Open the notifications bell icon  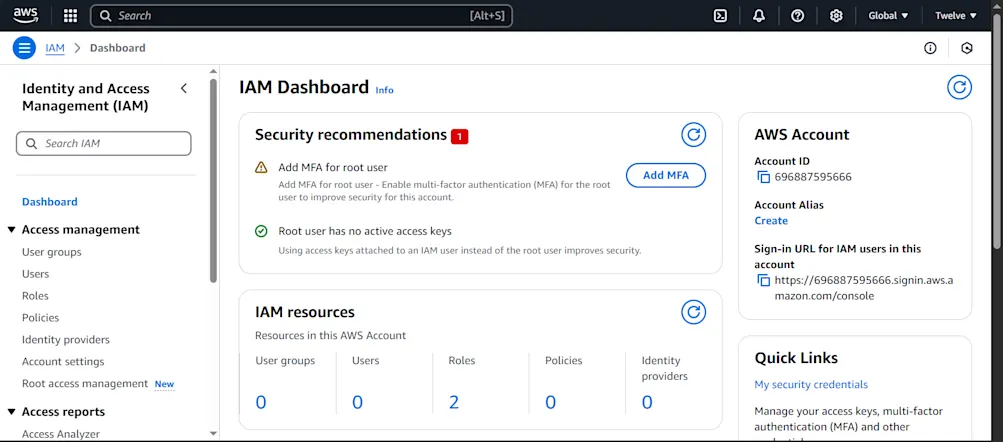(x=759, y=16)
